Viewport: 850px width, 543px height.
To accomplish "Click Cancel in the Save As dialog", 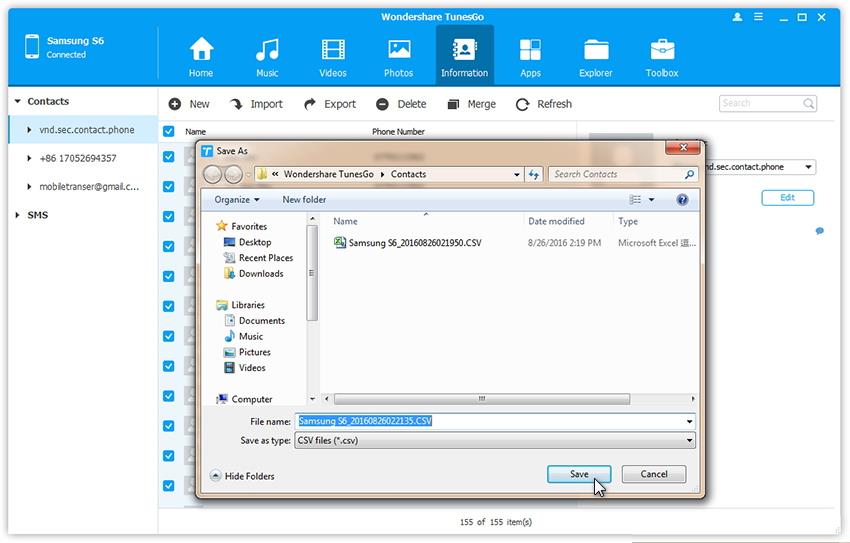I will pos(653,474).
